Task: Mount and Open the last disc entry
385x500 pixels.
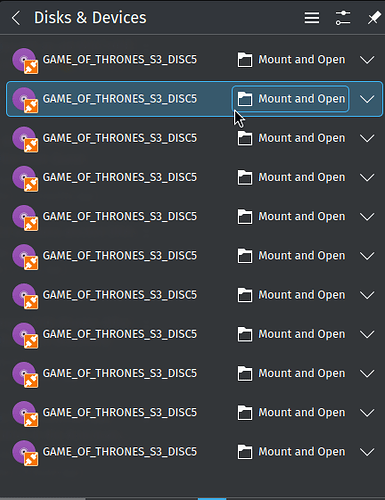Action: click(x=291, y=452)
